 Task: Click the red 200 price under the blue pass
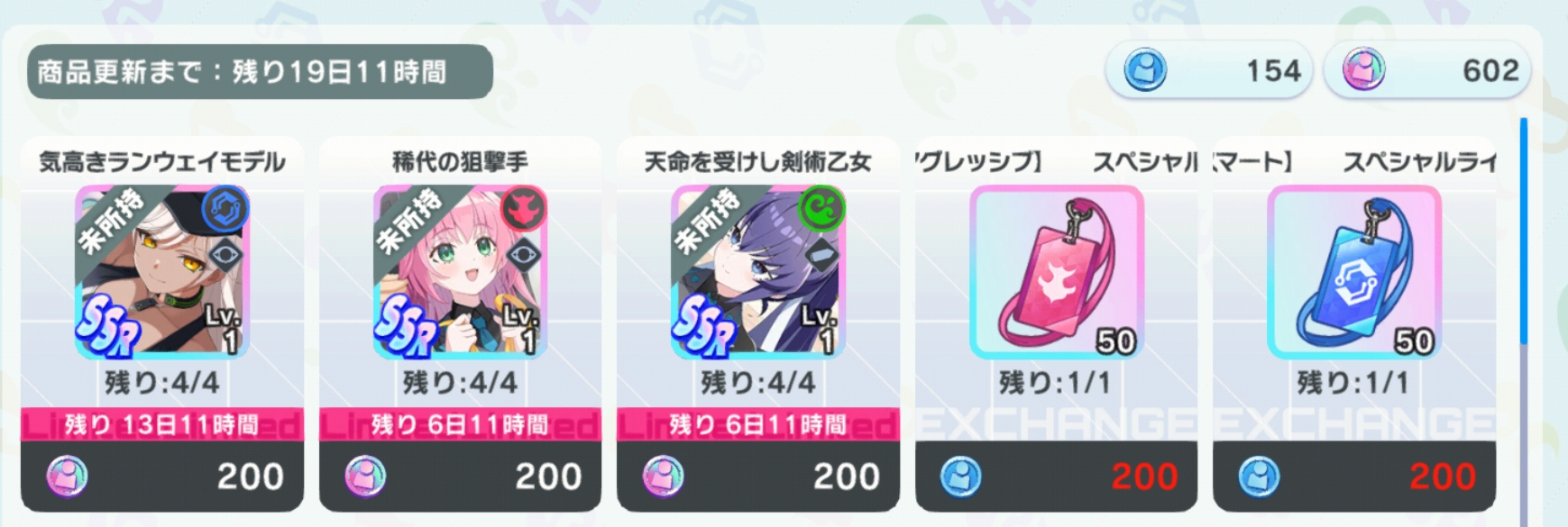1443,477
